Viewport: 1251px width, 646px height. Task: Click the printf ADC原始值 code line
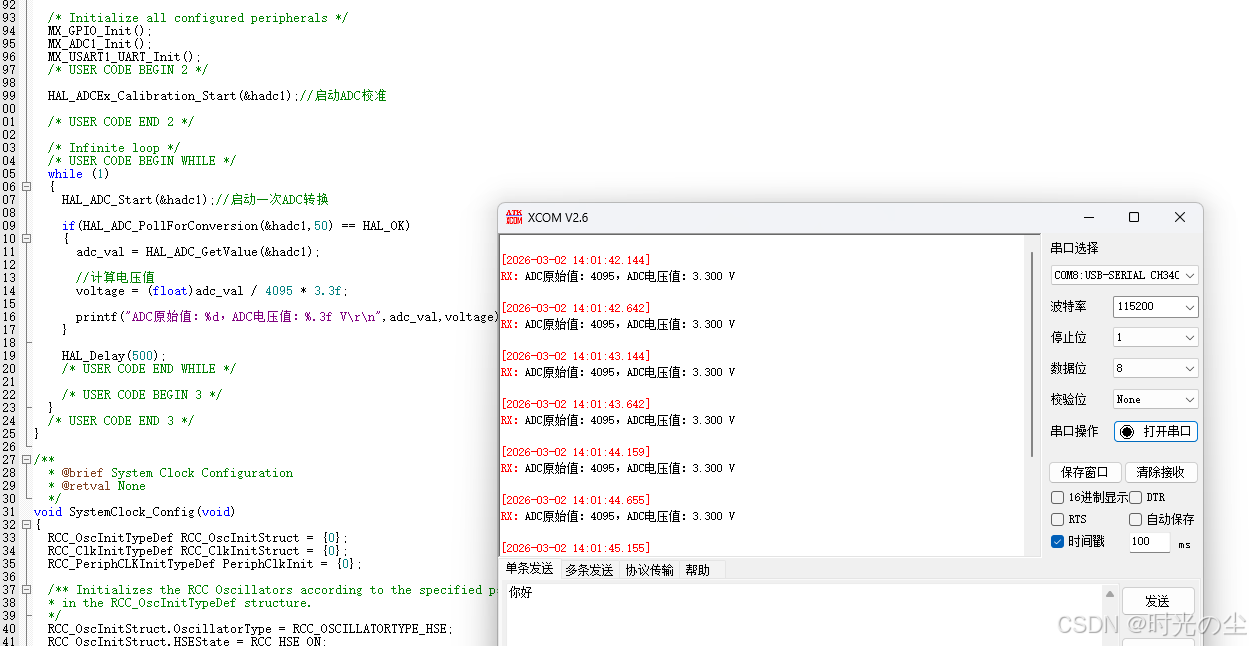[x=287, y=317]
